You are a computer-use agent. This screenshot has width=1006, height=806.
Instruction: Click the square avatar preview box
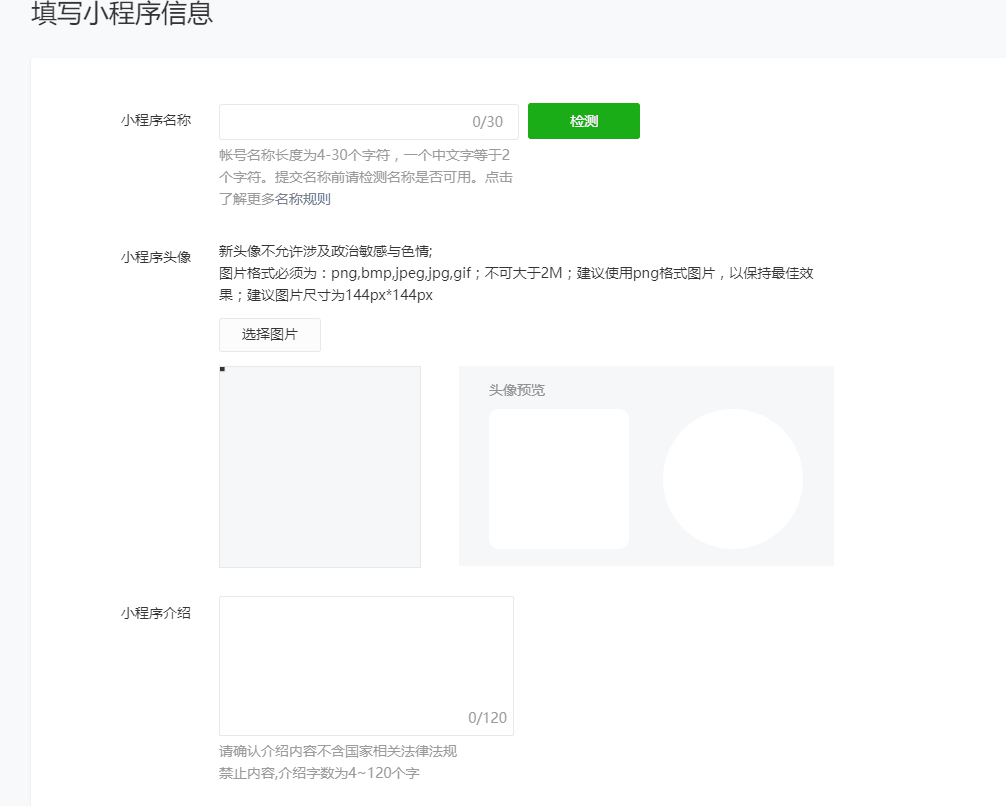coord(558,478)
